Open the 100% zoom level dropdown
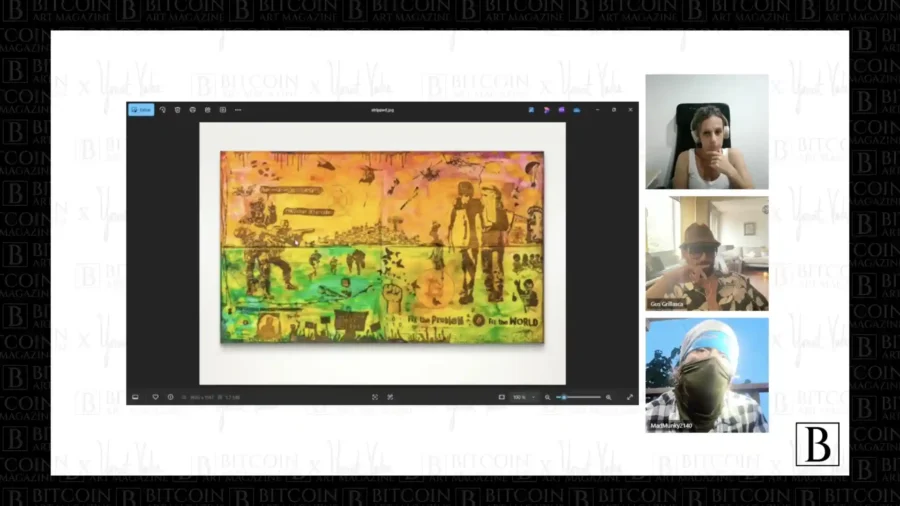Image resolution: width=900 pixels, height=506 pixels. click(525, 397)
